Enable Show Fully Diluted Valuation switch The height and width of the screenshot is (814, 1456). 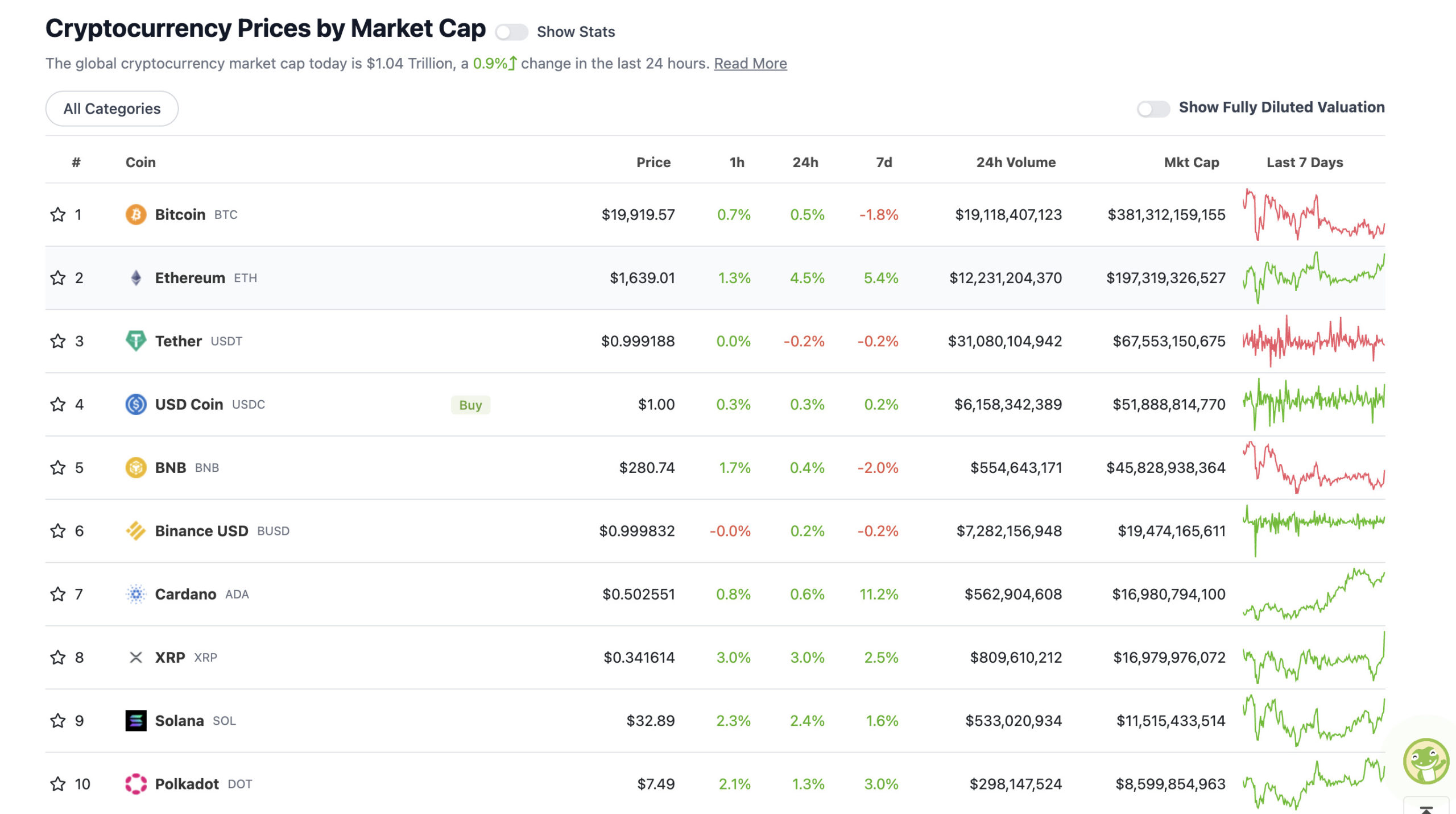click(x=1153, y=108)
